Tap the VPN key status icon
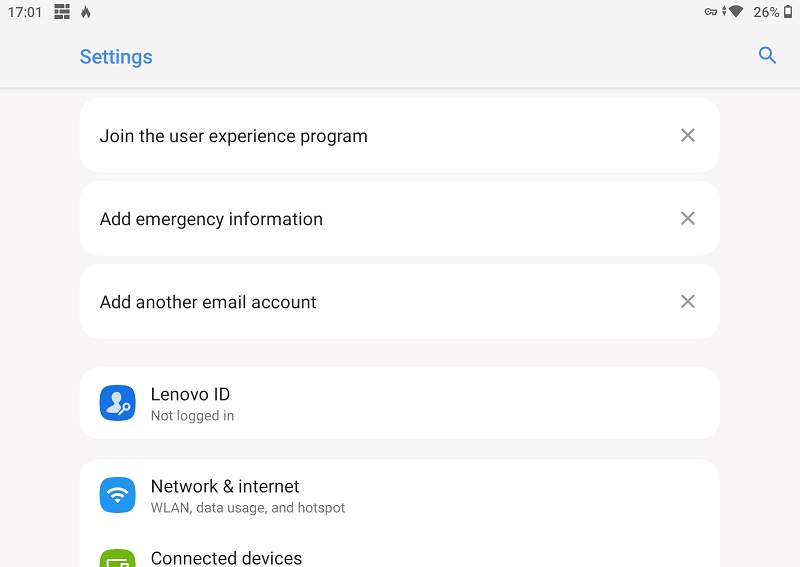Screen dimensions: 800x567 (x=711, y=12)
